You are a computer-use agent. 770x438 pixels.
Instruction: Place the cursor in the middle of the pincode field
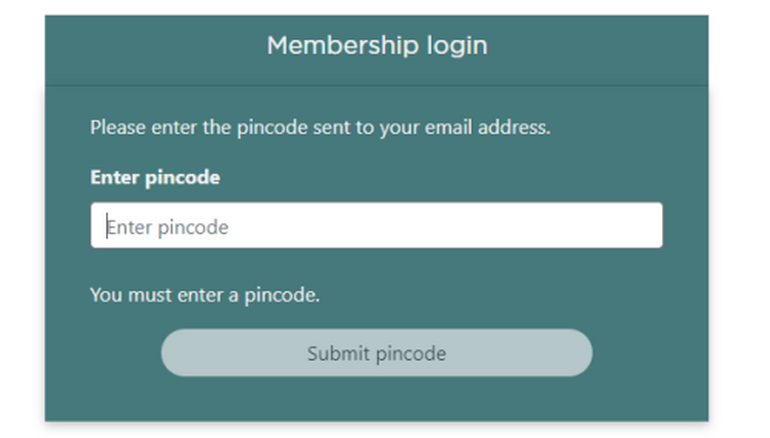coord(376,226)
